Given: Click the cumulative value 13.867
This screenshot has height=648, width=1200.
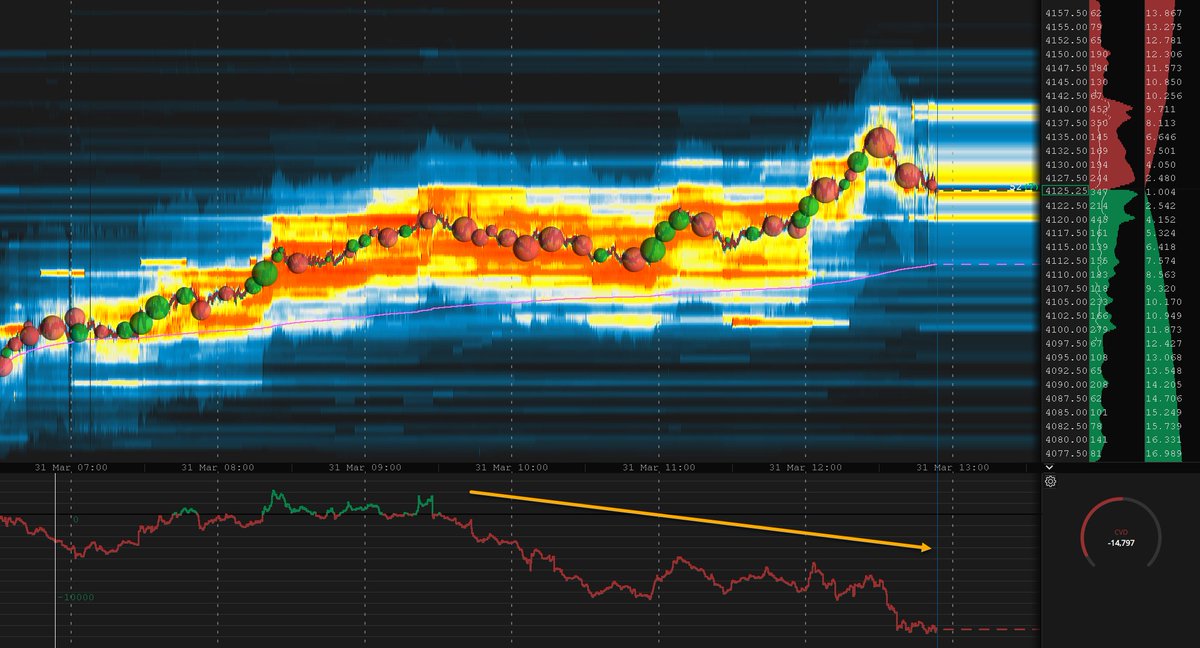Looking at the screenshot, I should [x=1163, y=12].
